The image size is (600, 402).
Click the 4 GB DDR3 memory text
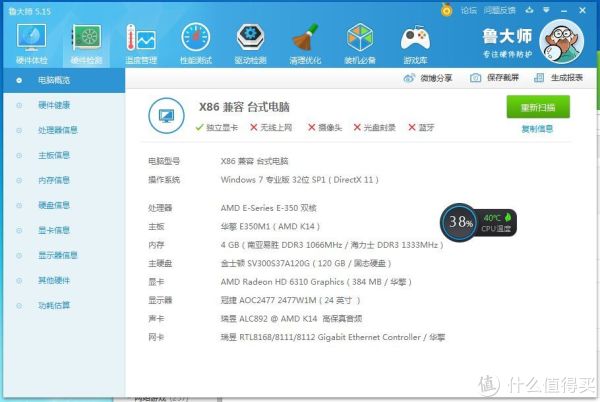click(332, 245)
